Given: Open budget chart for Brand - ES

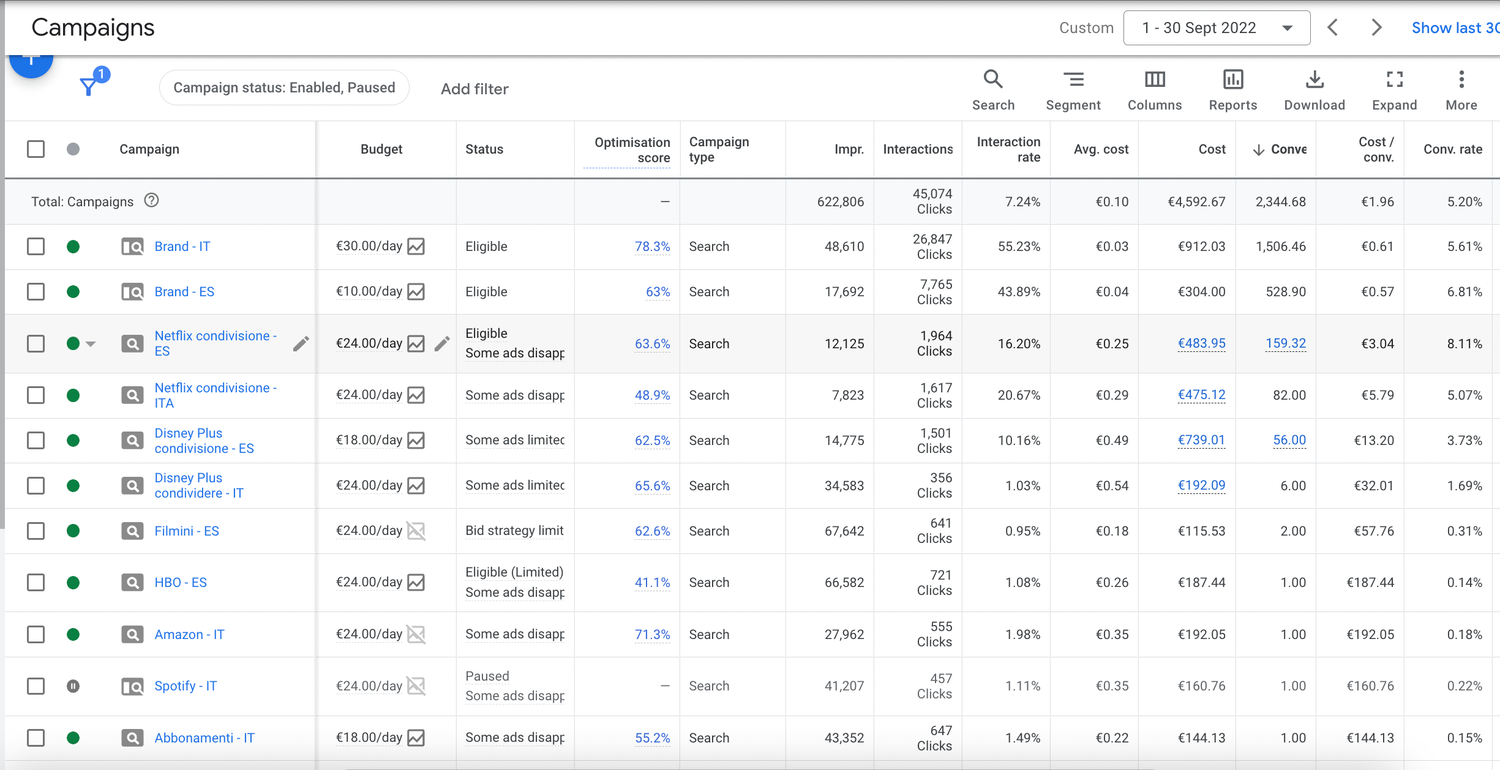Looking at the screenshot, I should (416, 292).
